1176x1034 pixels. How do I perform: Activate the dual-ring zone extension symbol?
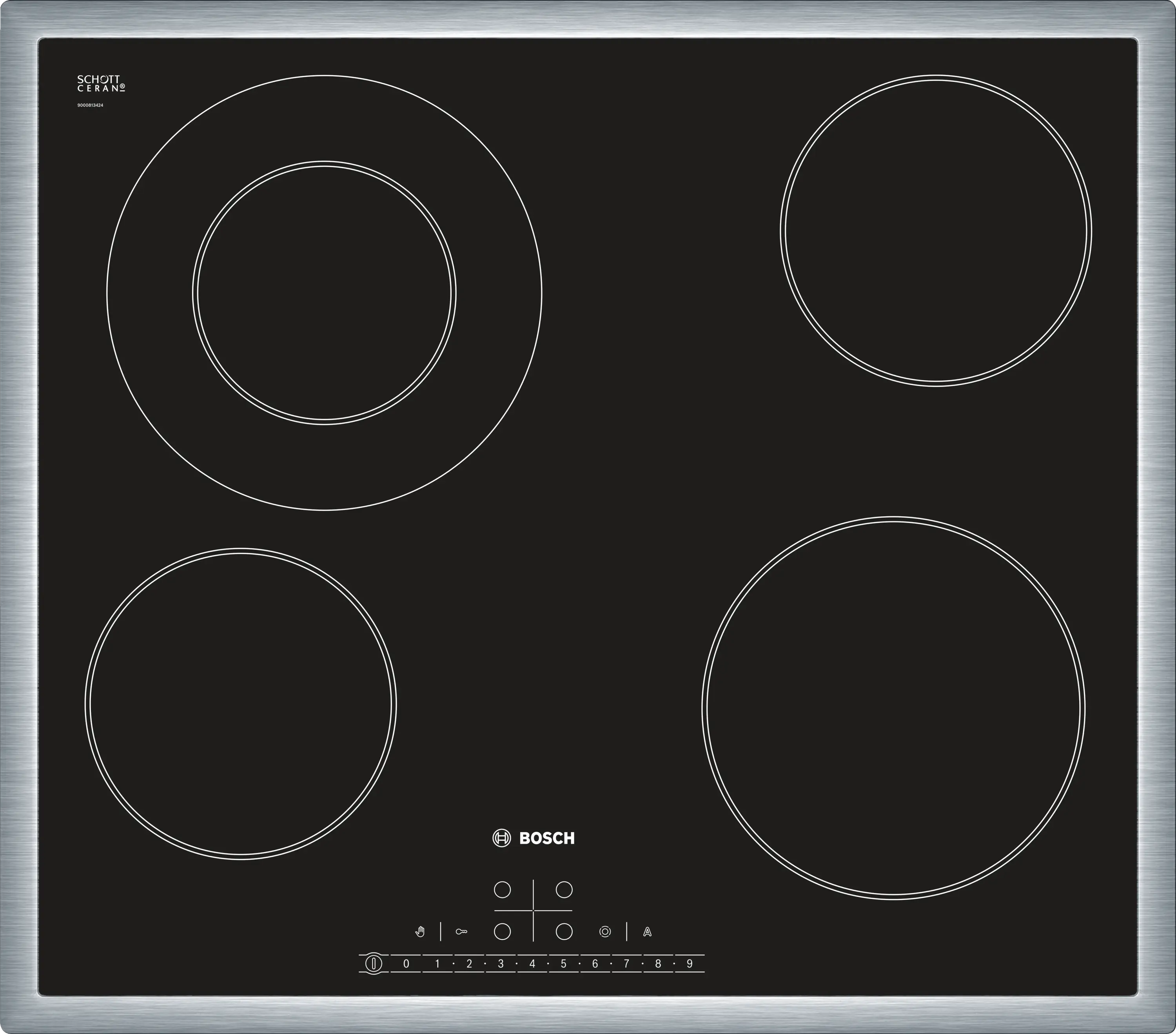coord(605,932)
